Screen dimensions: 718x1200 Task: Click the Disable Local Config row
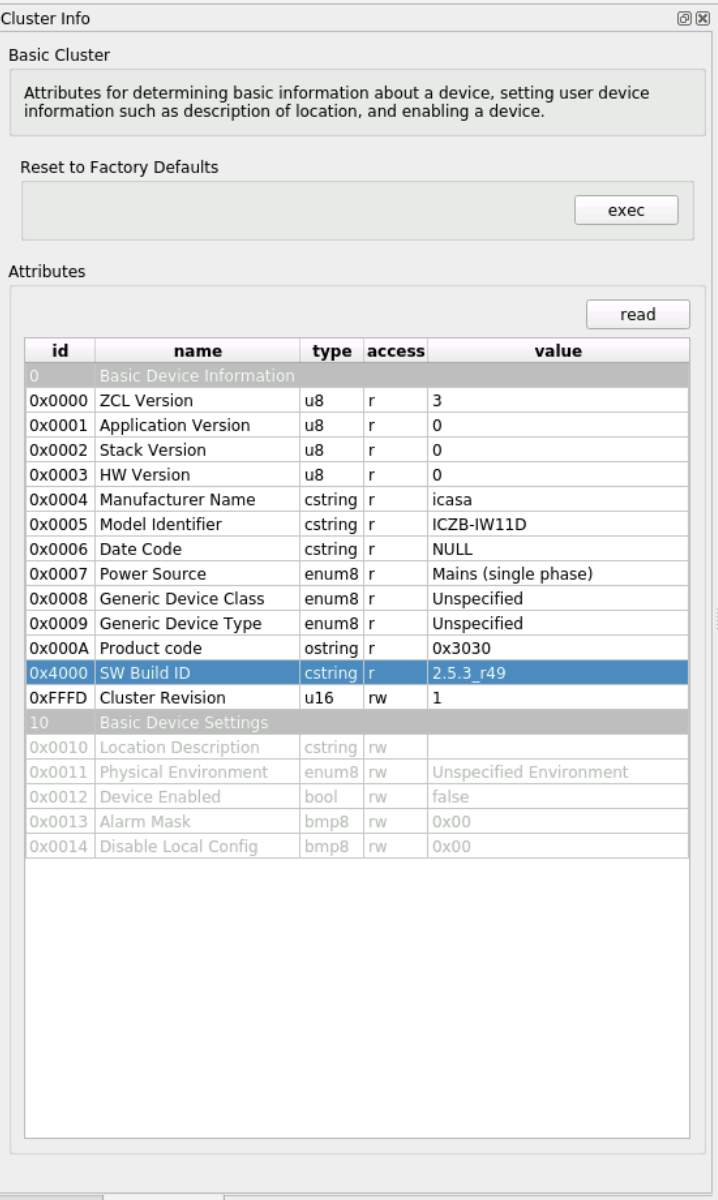pyautogui.click(x=357, y=846)
